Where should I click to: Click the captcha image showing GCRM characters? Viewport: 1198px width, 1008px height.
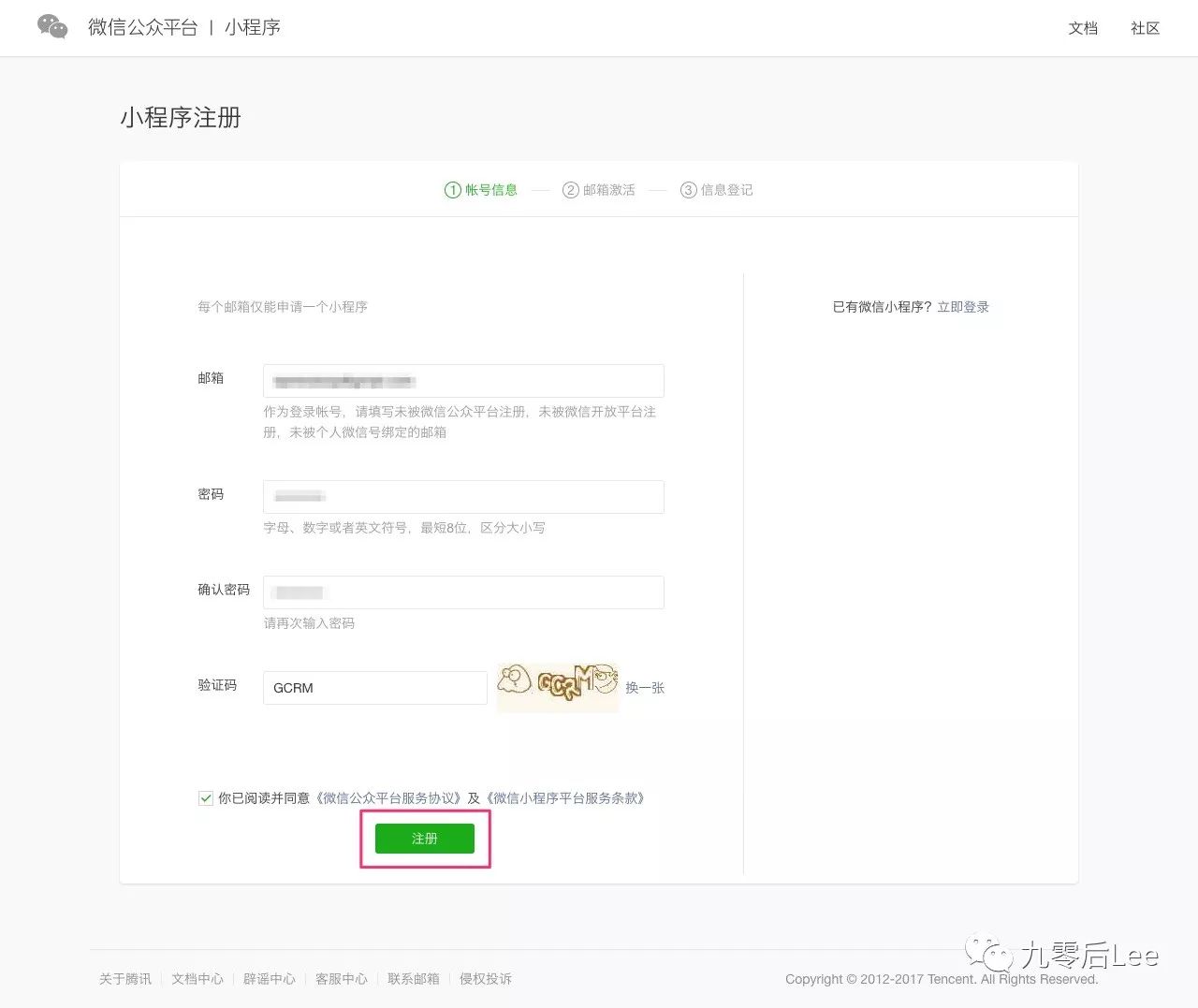point(558,688)
